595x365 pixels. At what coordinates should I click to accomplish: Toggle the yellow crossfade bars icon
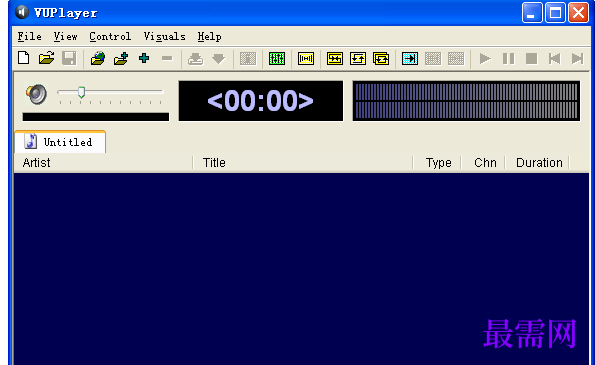[x=306, y=59]
